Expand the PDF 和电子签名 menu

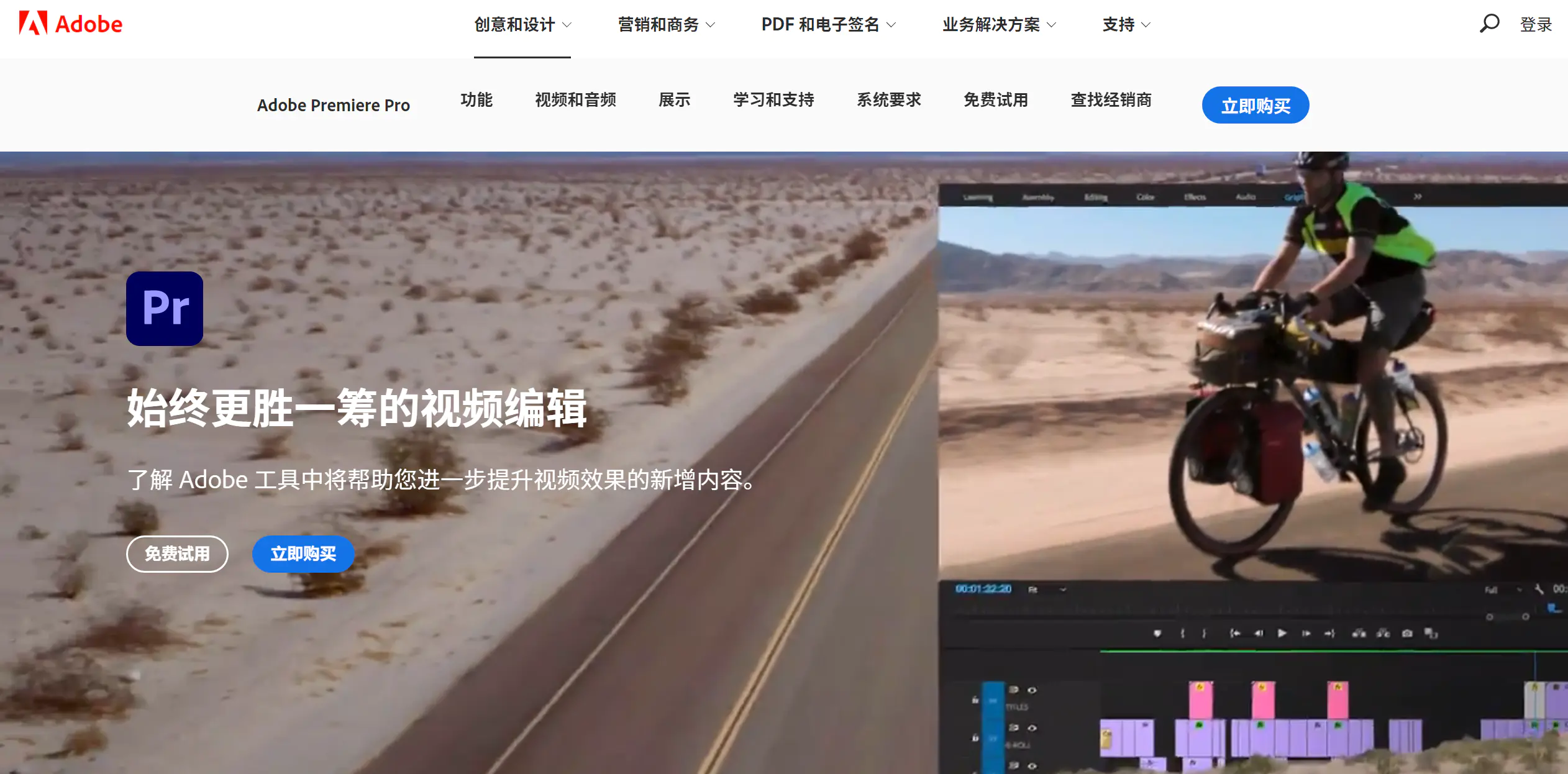click(829, 24)
